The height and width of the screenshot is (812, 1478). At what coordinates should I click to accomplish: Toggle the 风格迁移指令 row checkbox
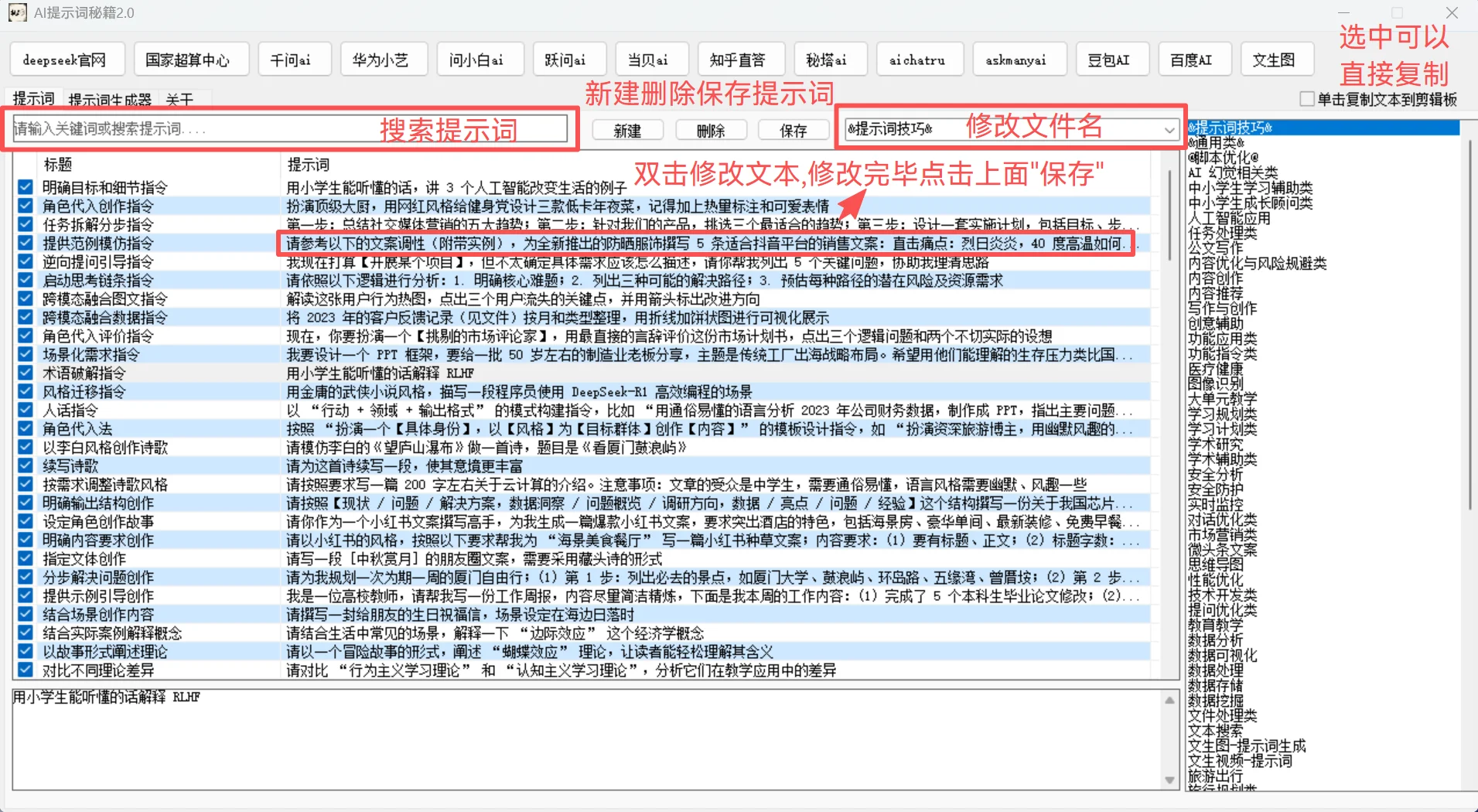[26, 391]
